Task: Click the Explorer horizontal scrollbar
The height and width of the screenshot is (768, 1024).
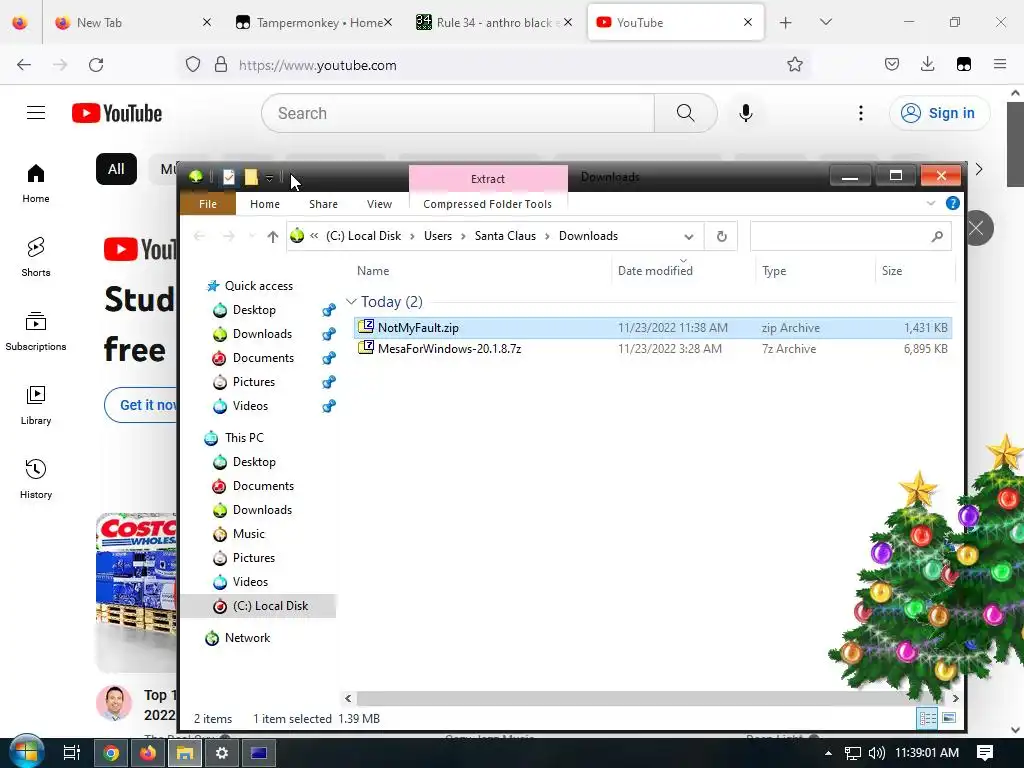Action: (x=651, y=698)
